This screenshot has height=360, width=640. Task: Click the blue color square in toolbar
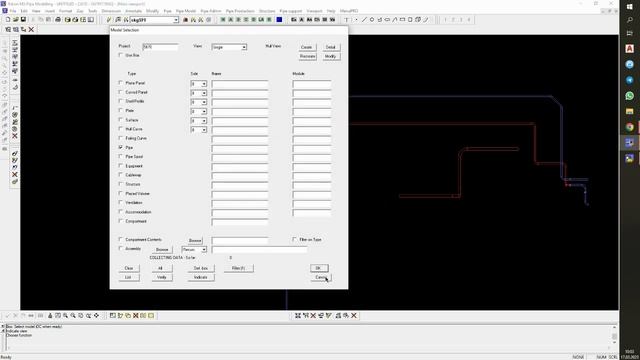click(x=279, y=20)
